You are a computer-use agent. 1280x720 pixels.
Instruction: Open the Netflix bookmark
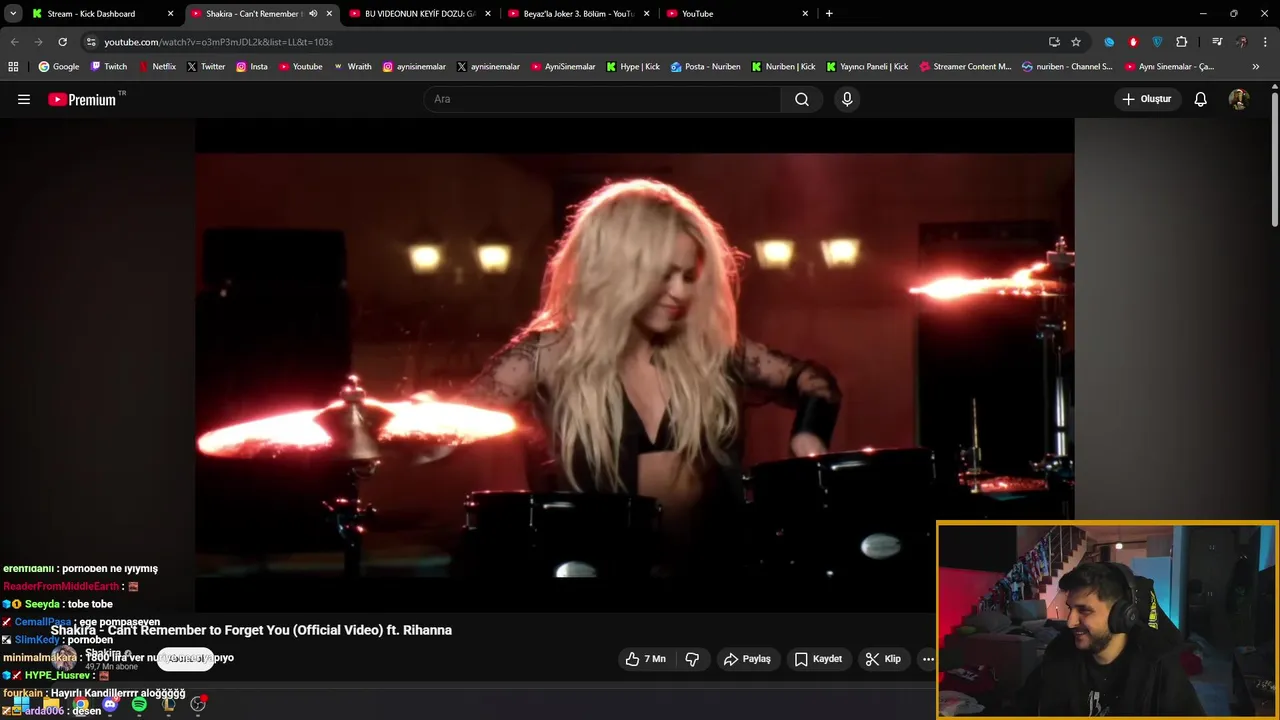[157, 67]
